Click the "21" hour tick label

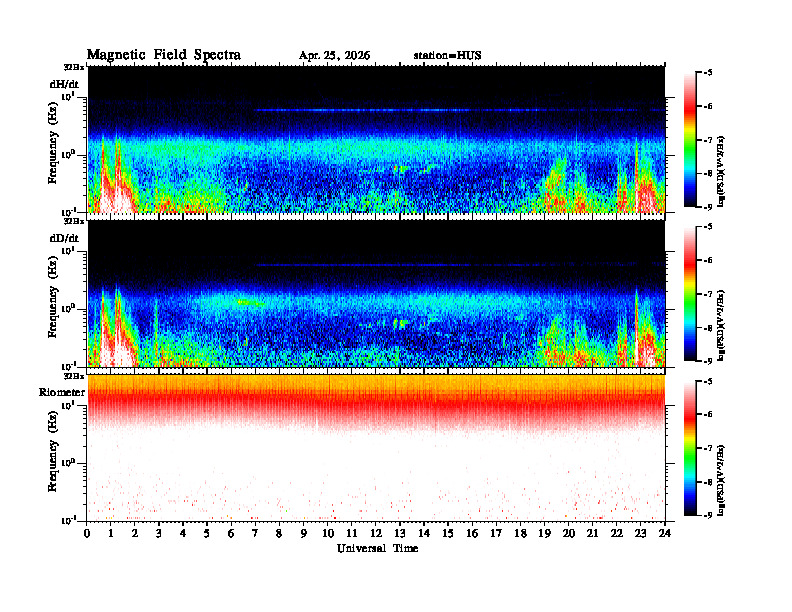coord(592,533)
